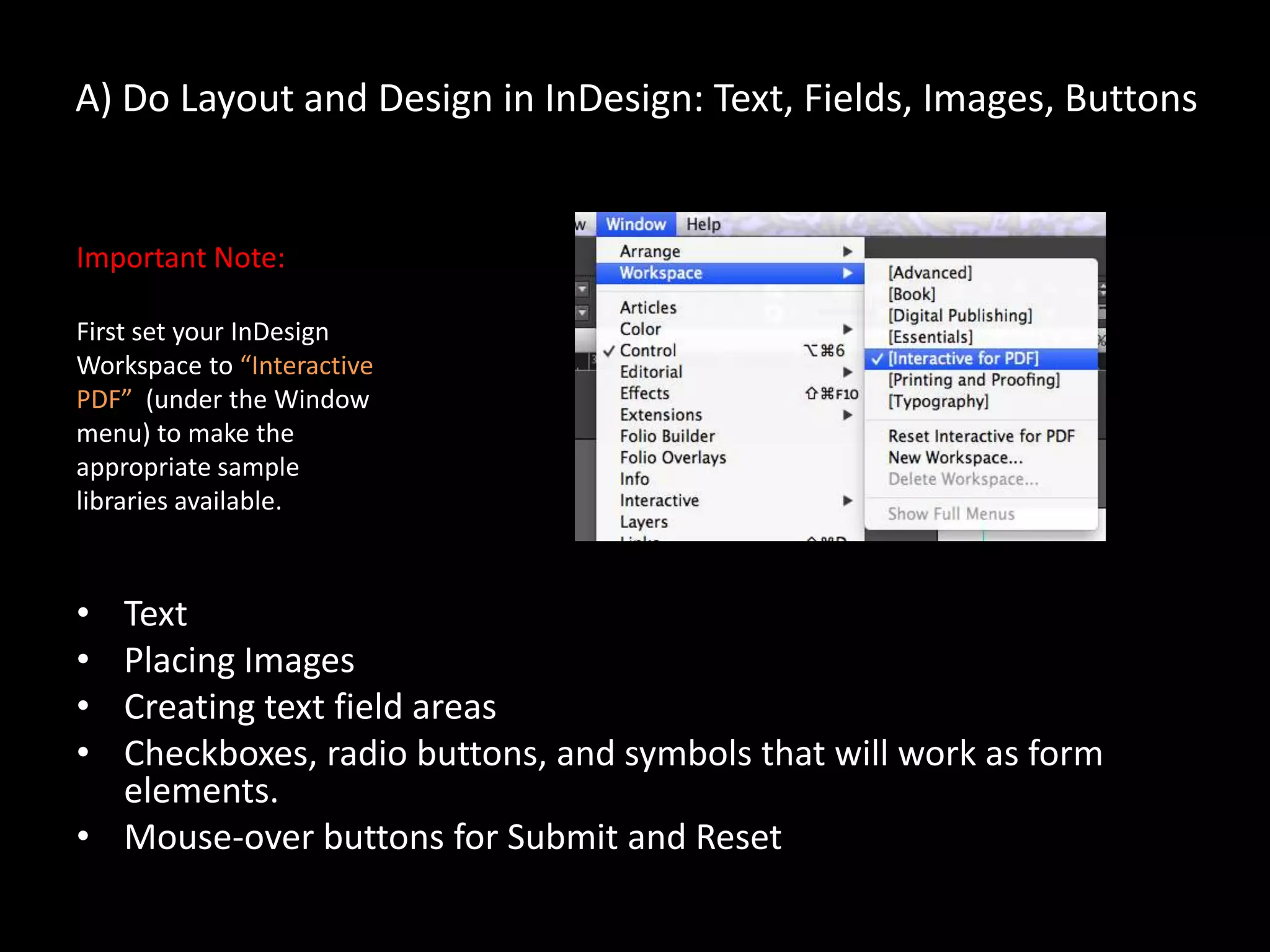Open the Editorial submenu
Viewport: 1270px width, 952px height.
click(x=651, y=372)
